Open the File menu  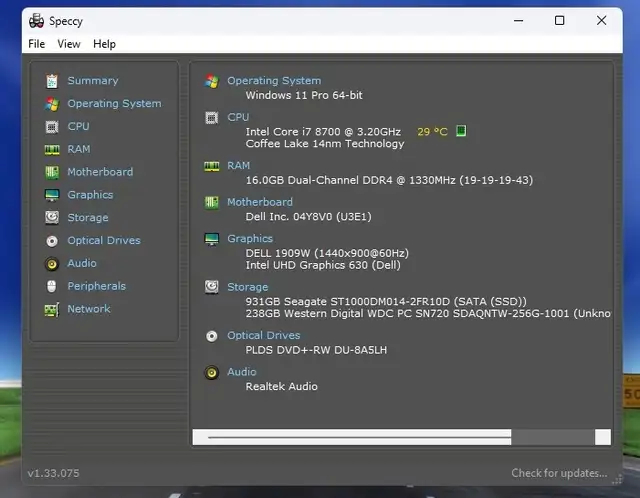tap(36, 44)
